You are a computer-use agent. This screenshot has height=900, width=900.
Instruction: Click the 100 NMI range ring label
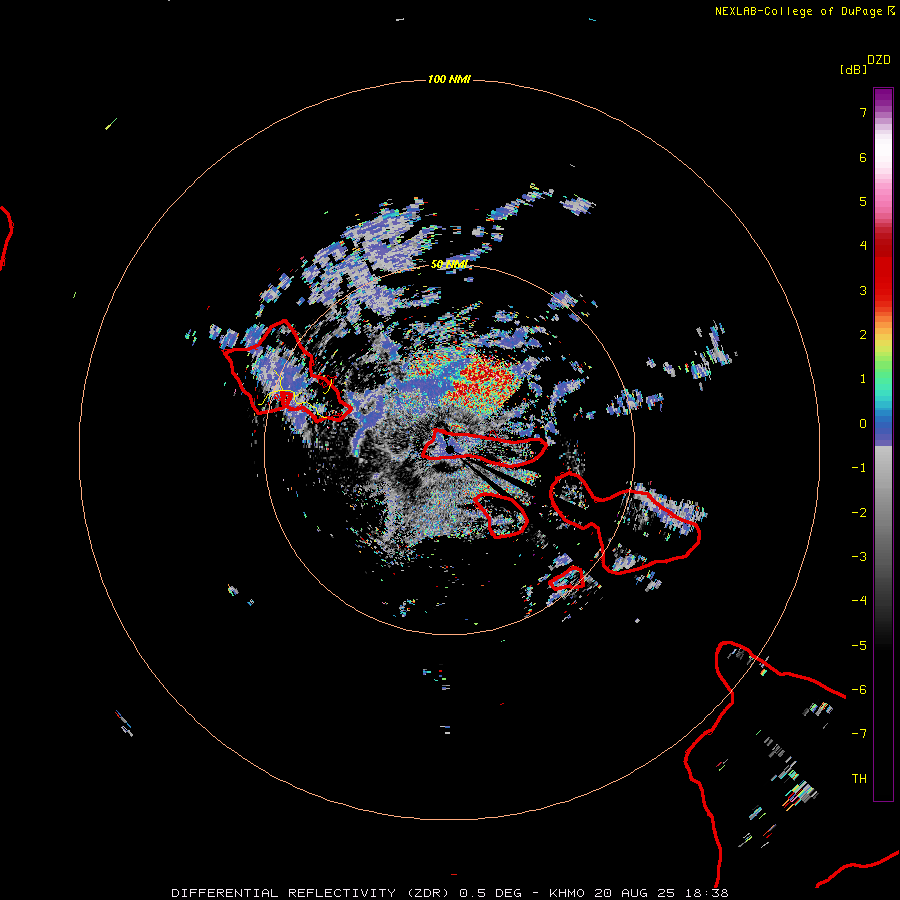449,79
